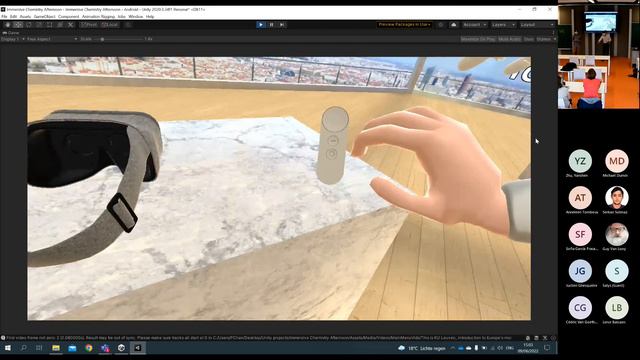The width and height of the screenshot is (640, 360).
Task: Open the Gizmos dropdown arrow
Action: click(555, 39)
